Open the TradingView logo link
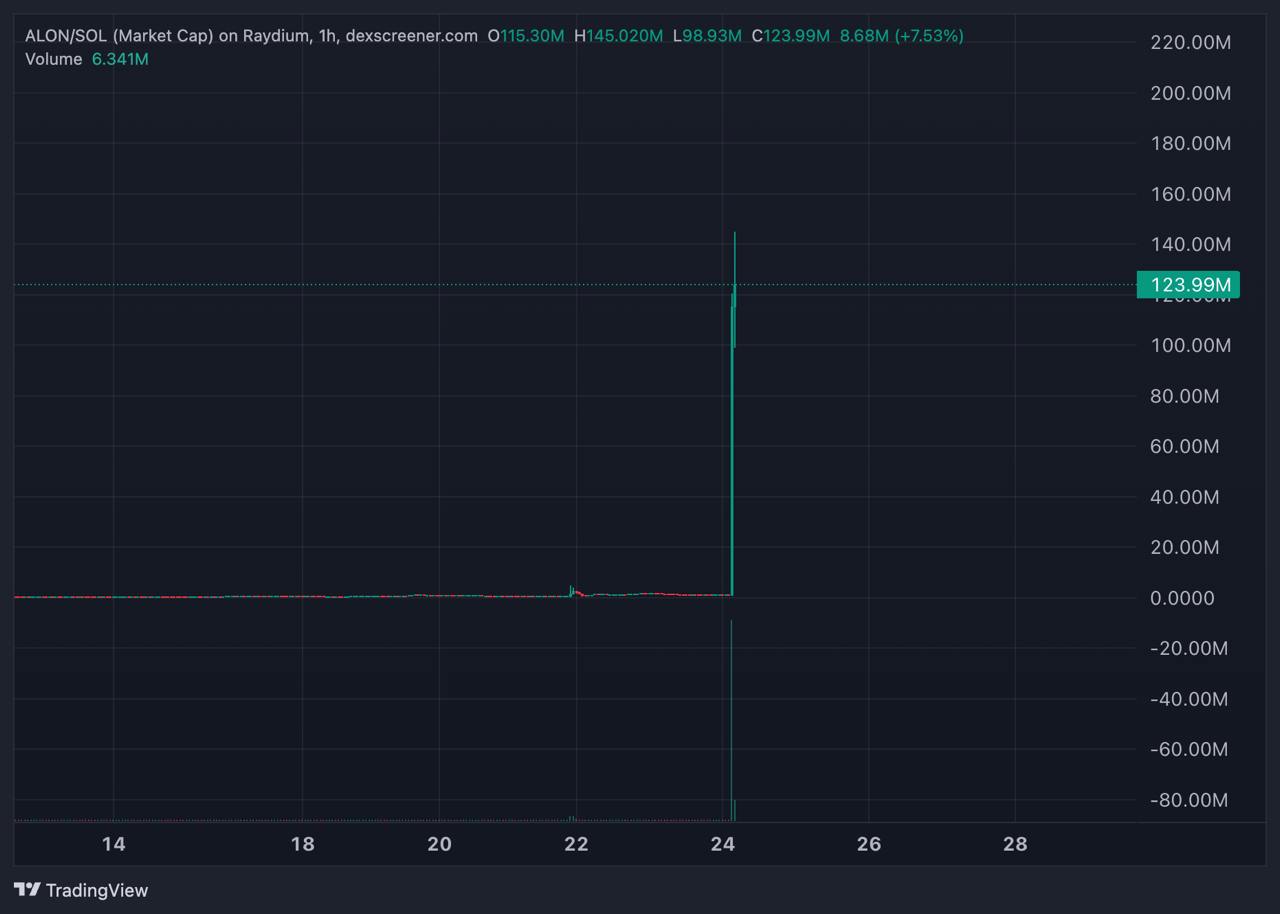 [81, 890]
